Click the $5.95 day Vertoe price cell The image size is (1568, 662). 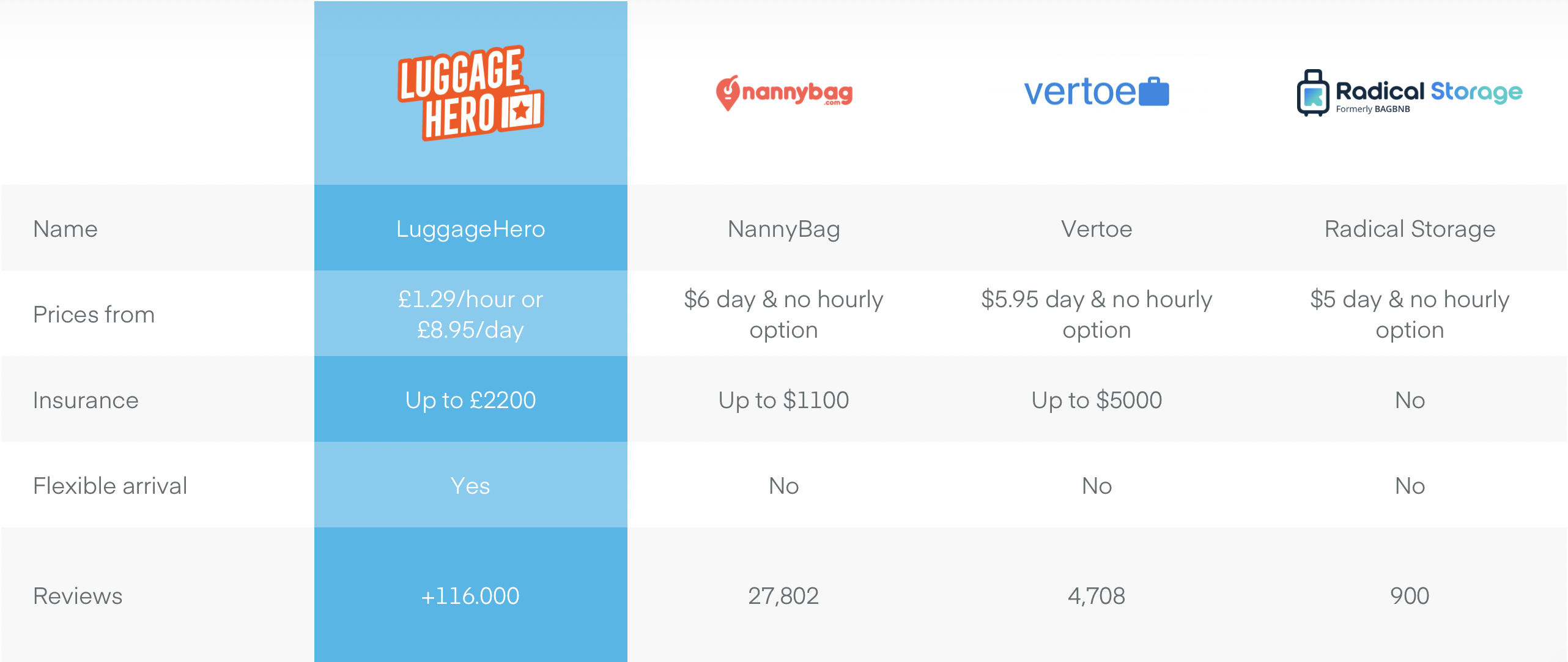pos(1097,313)
